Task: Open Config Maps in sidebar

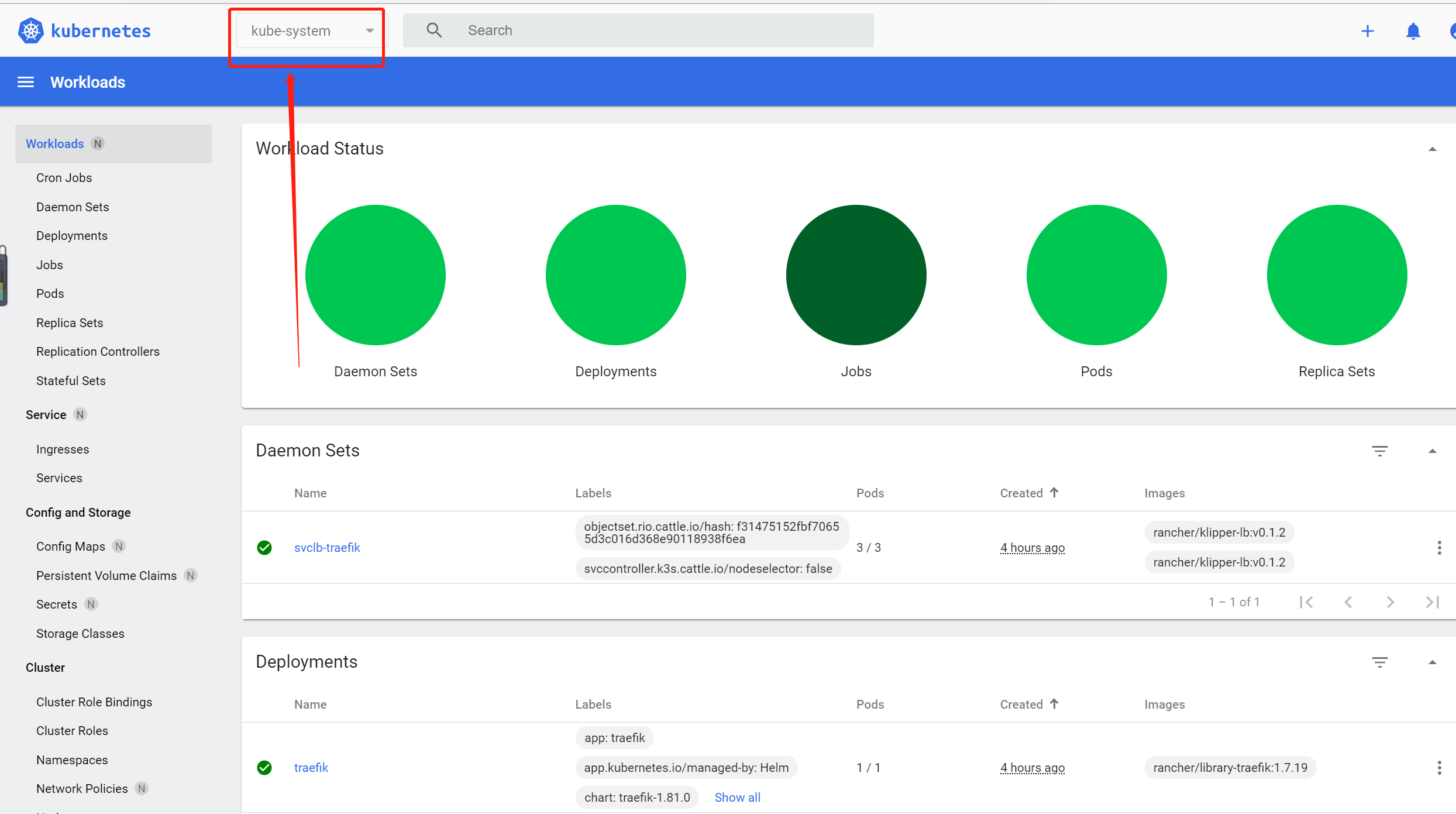Action: tap(71, 547)
